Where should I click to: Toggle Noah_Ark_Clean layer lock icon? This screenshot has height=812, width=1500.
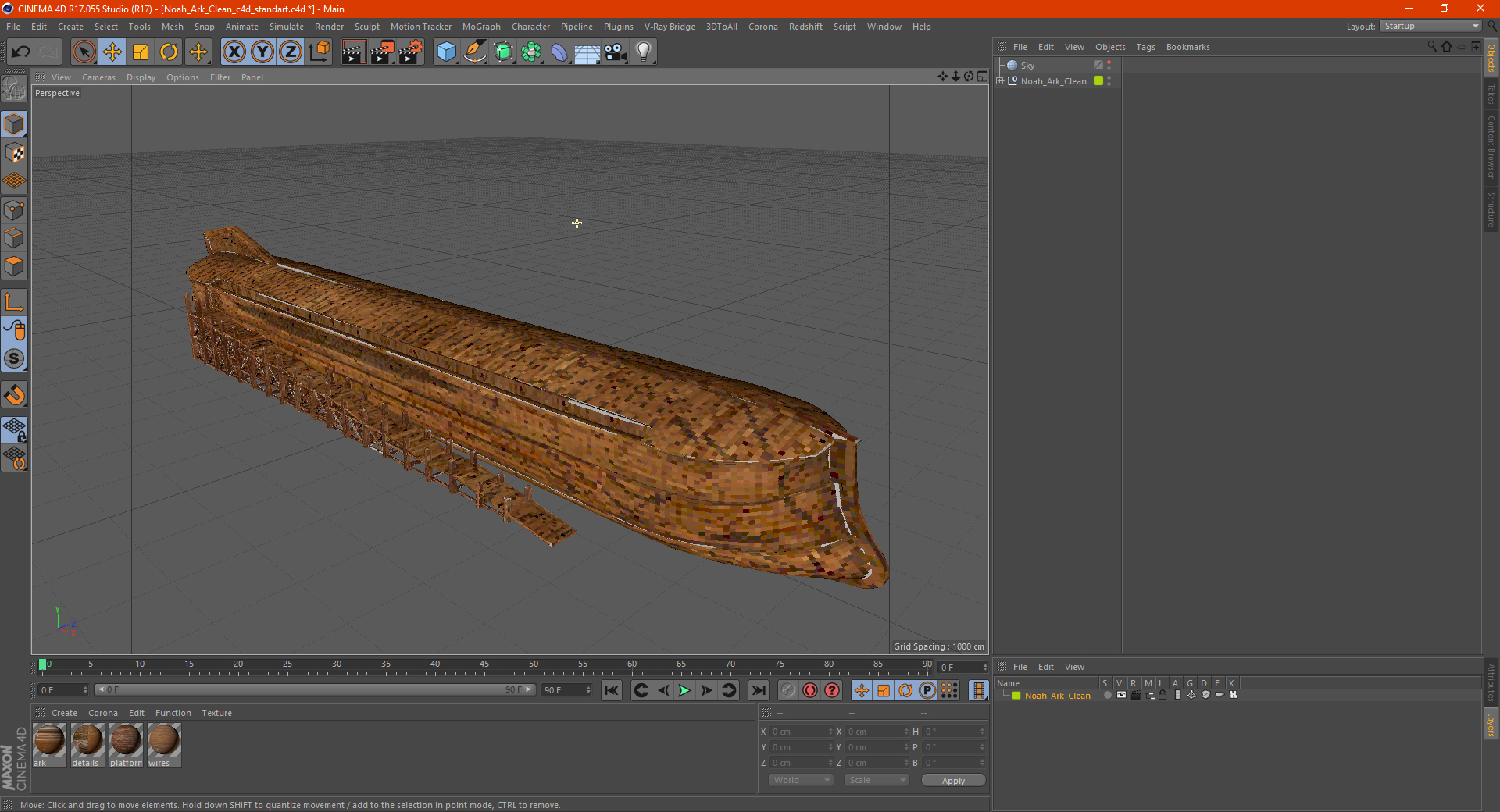coord(1162,695)
